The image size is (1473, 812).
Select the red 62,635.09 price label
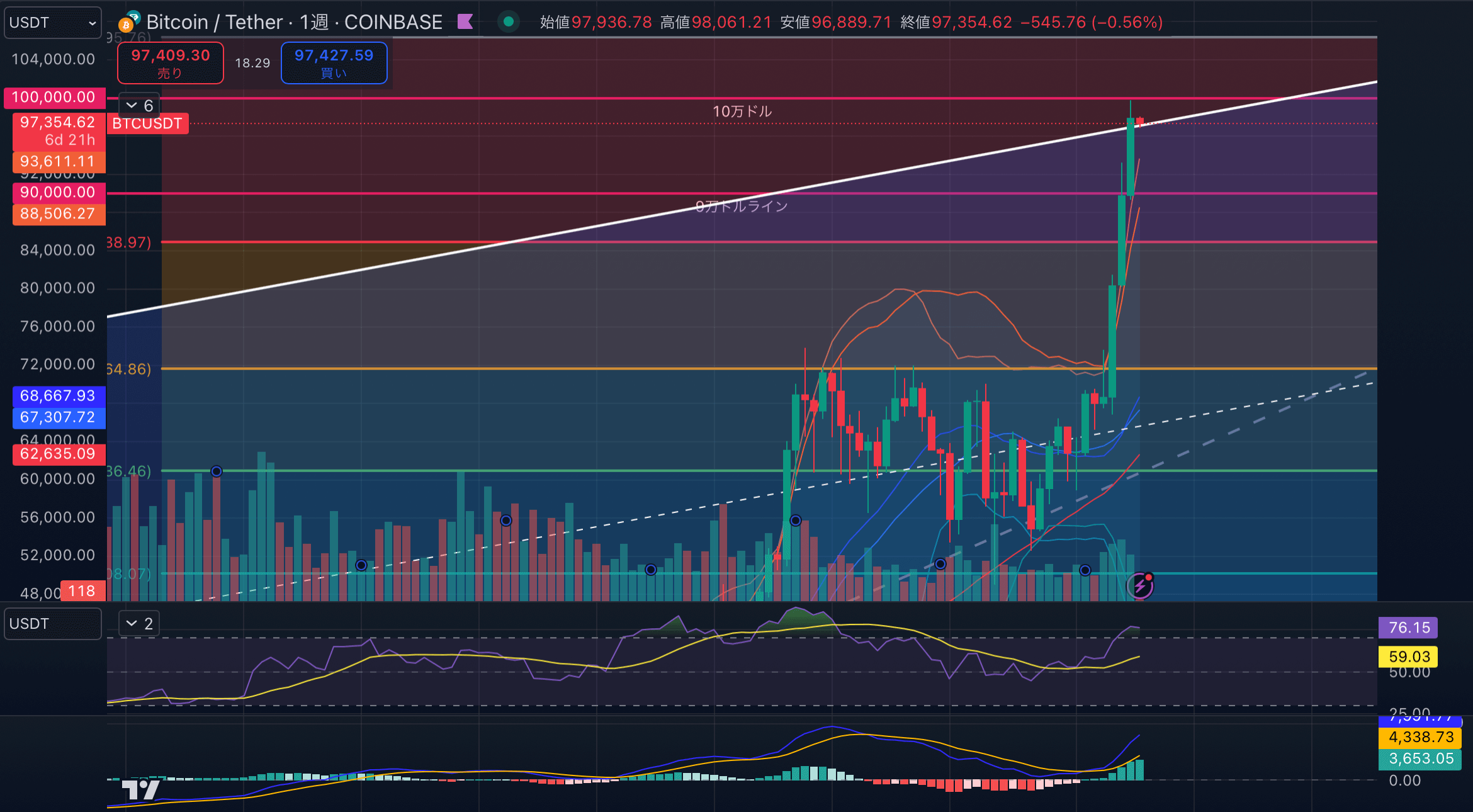59,454
